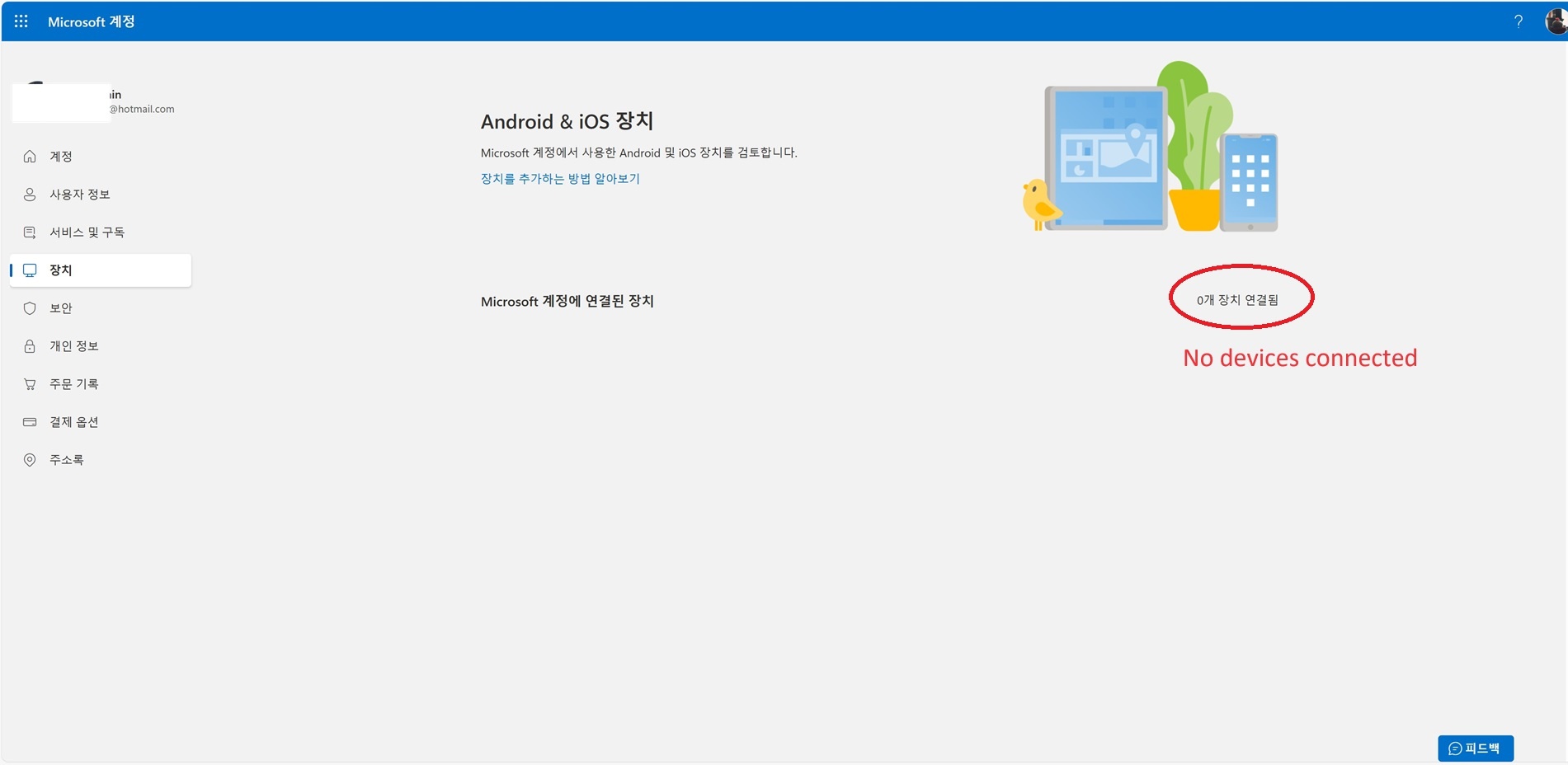Click the devices illustration image
The height and width of the screenshot is (765, 1568).
point(1151,147)
